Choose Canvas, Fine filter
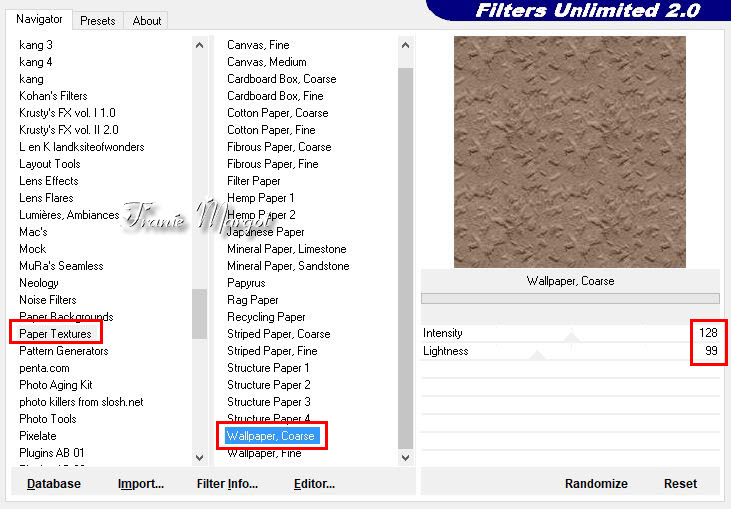The height and width of the screenshot is (509, 731). click(258, 45)
